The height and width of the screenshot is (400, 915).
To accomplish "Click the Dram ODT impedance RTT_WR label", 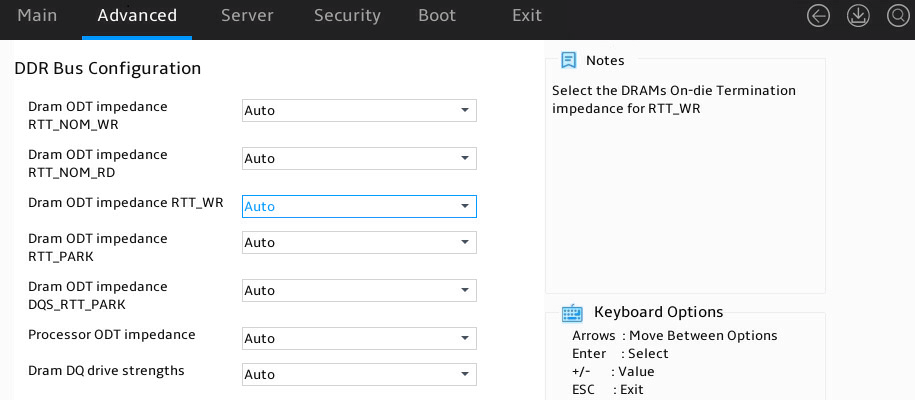I will pos(125,203).
